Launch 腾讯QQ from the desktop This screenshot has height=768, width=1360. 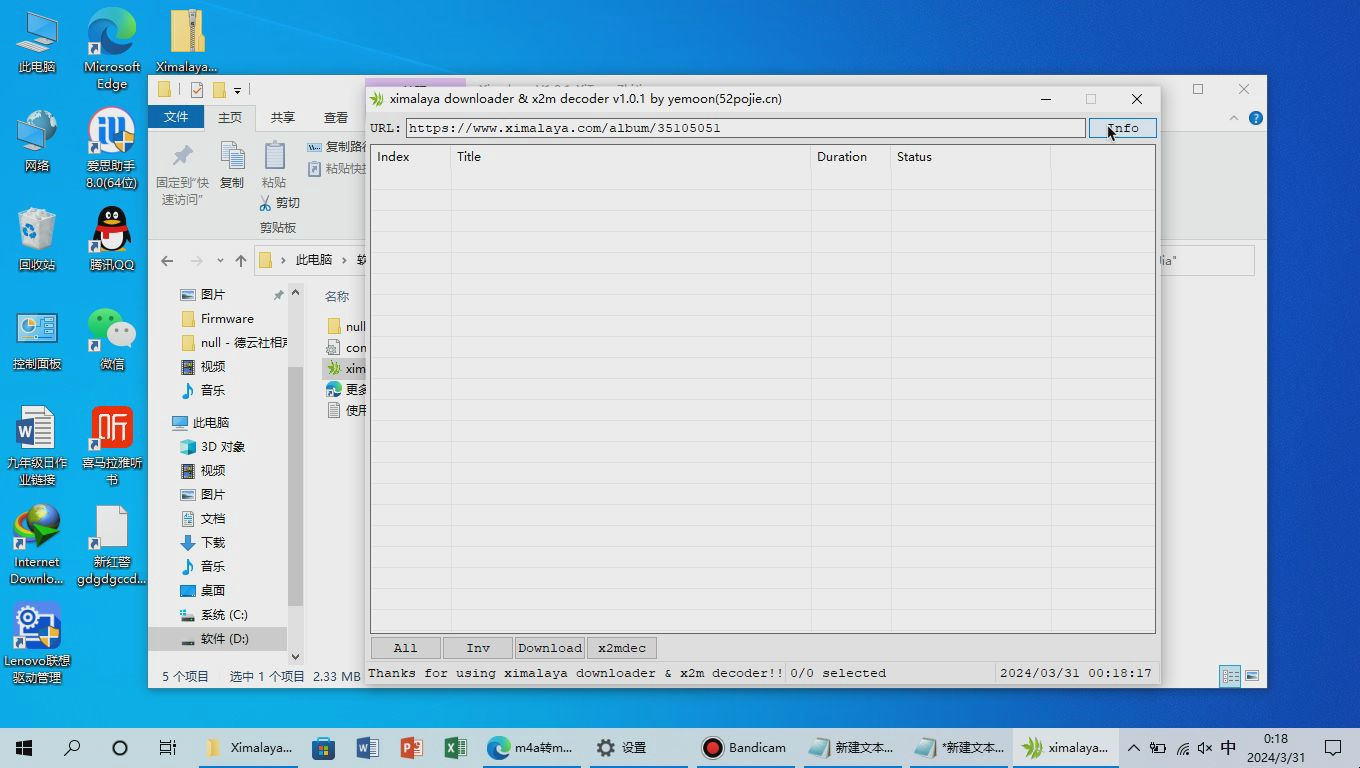click(112, 239)
